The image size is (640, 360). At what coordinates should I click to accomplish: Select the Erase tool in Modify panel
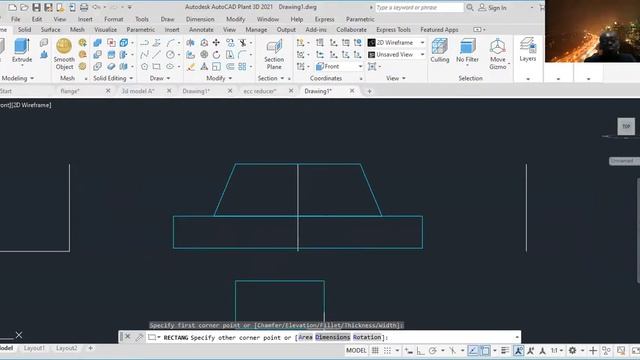click(191, 66)
